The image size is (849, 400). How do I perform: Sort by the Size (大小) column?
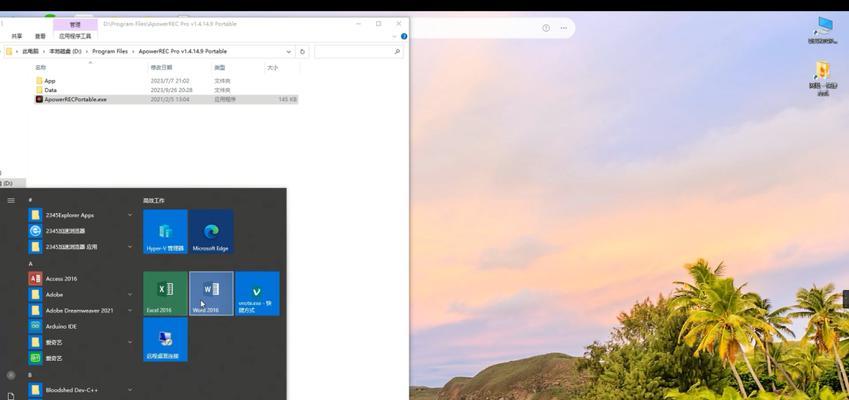272,68
